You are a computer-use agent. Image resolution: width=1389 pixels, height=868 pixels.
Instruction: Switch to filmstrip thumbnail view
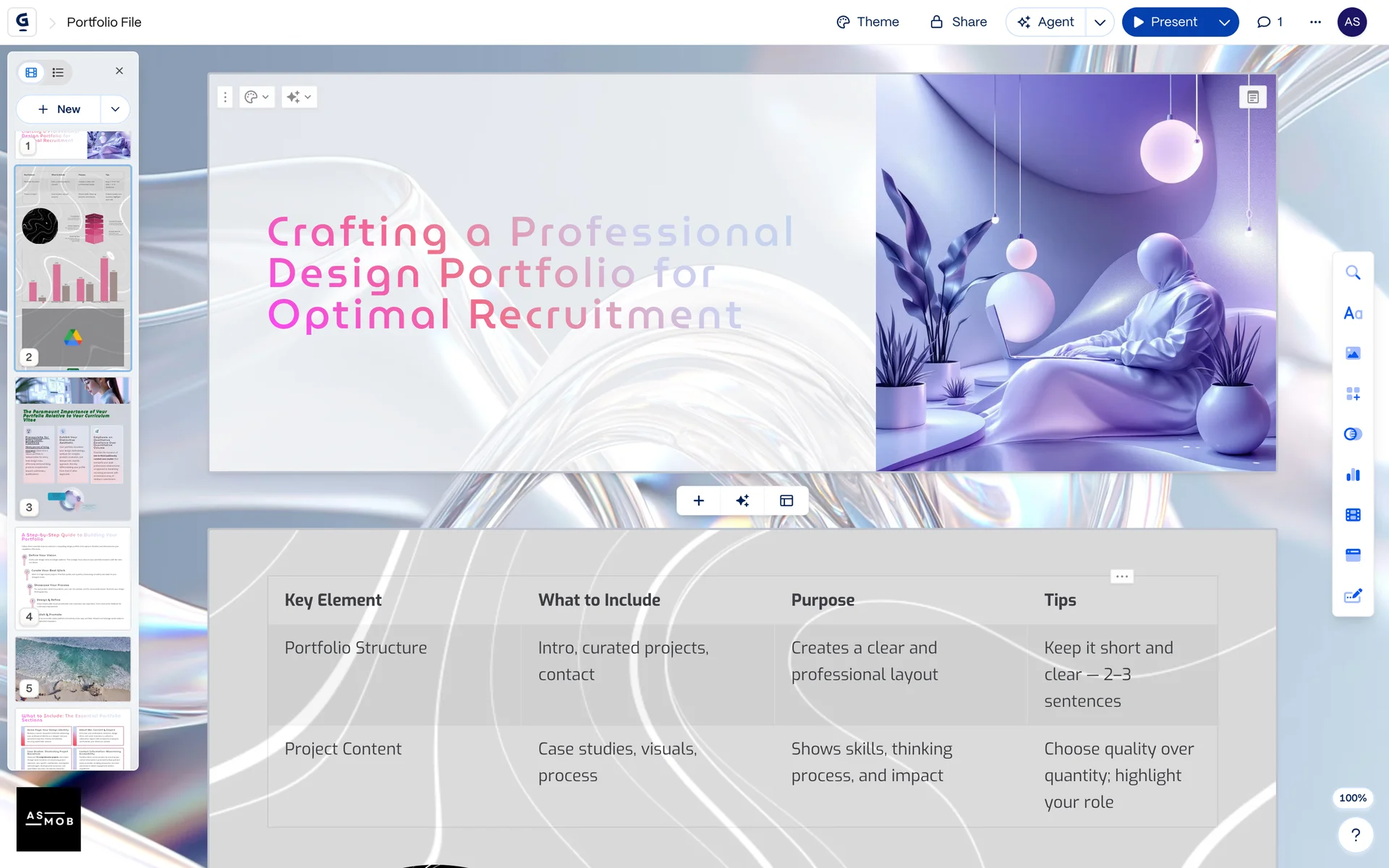[x=31, y=72]
